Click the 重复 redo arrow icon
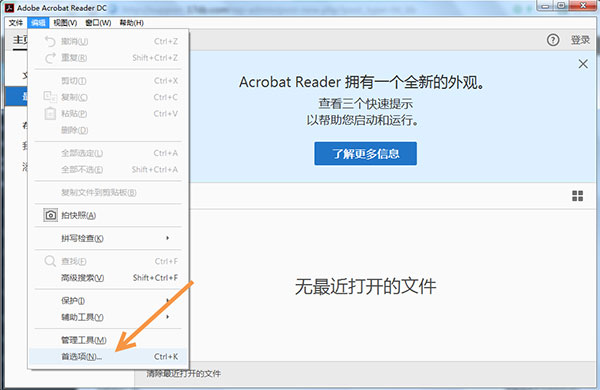This screenshot has height=390, width=600. [50, 58]
